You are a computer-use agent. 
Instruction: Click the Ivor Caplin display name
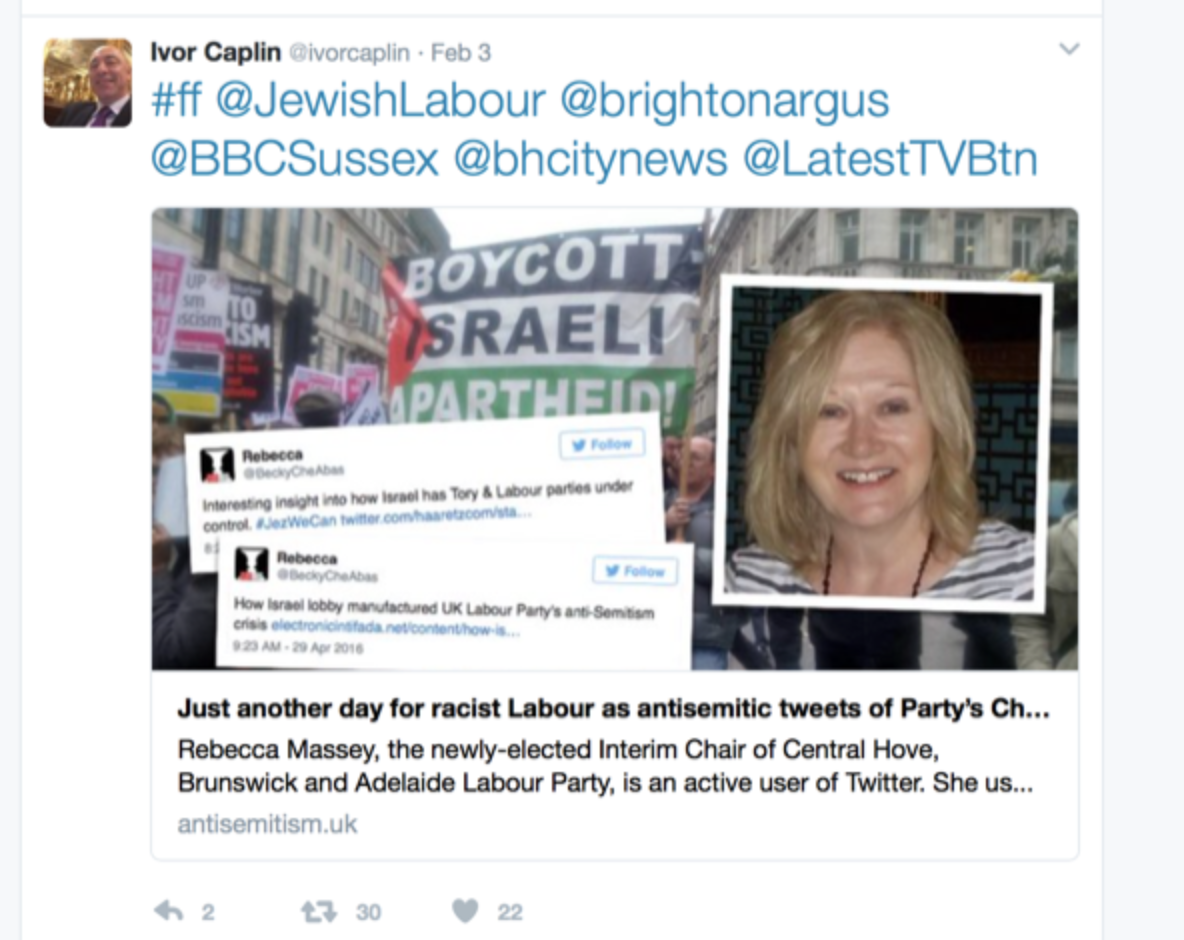[x=216, y=52]
